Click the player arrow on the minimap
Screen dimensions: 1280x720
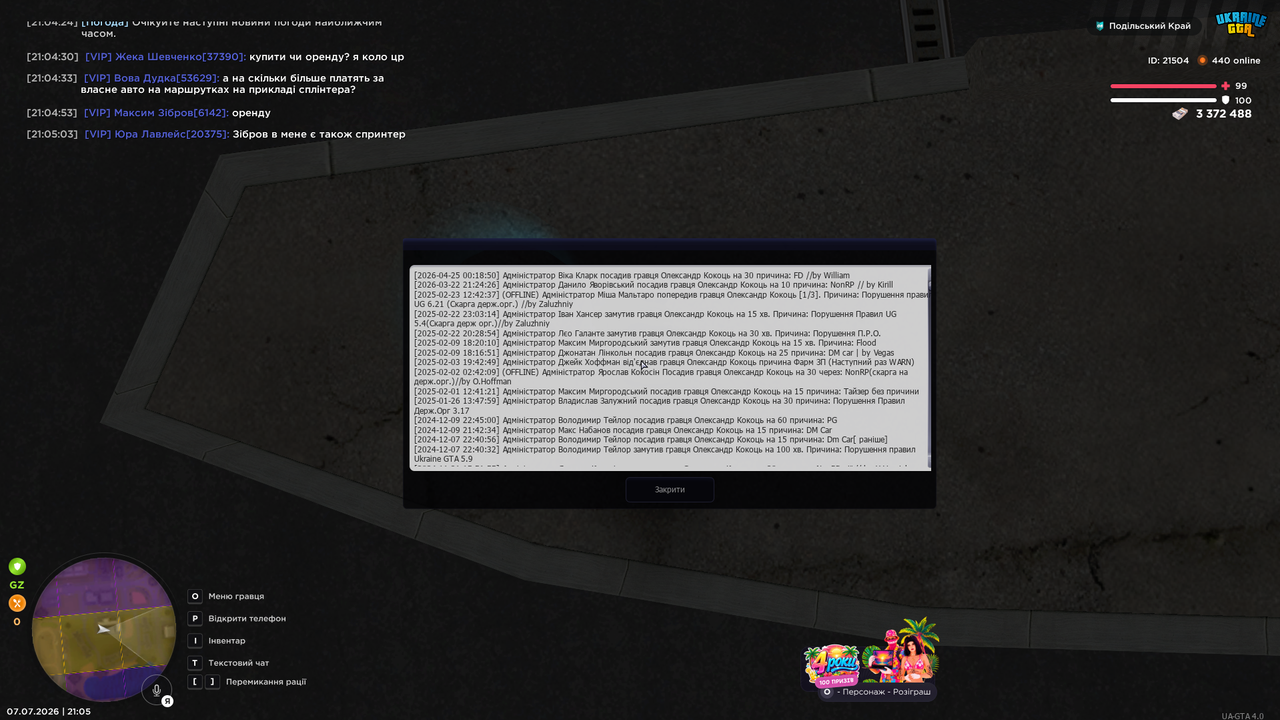(105, 629)
